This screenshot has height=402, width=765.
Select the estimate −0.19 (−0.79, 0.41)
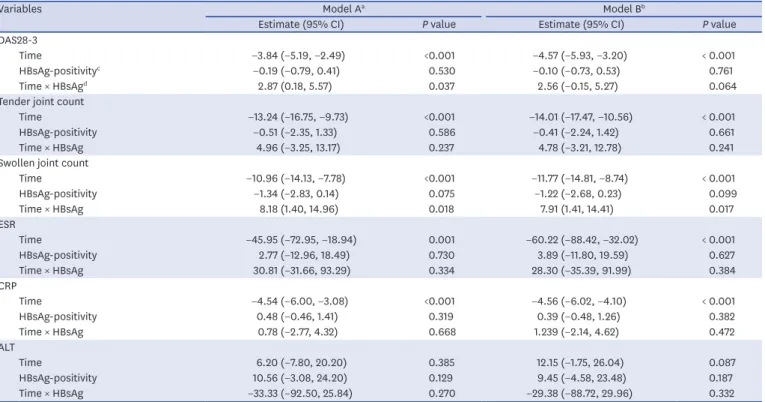point(296,71)
